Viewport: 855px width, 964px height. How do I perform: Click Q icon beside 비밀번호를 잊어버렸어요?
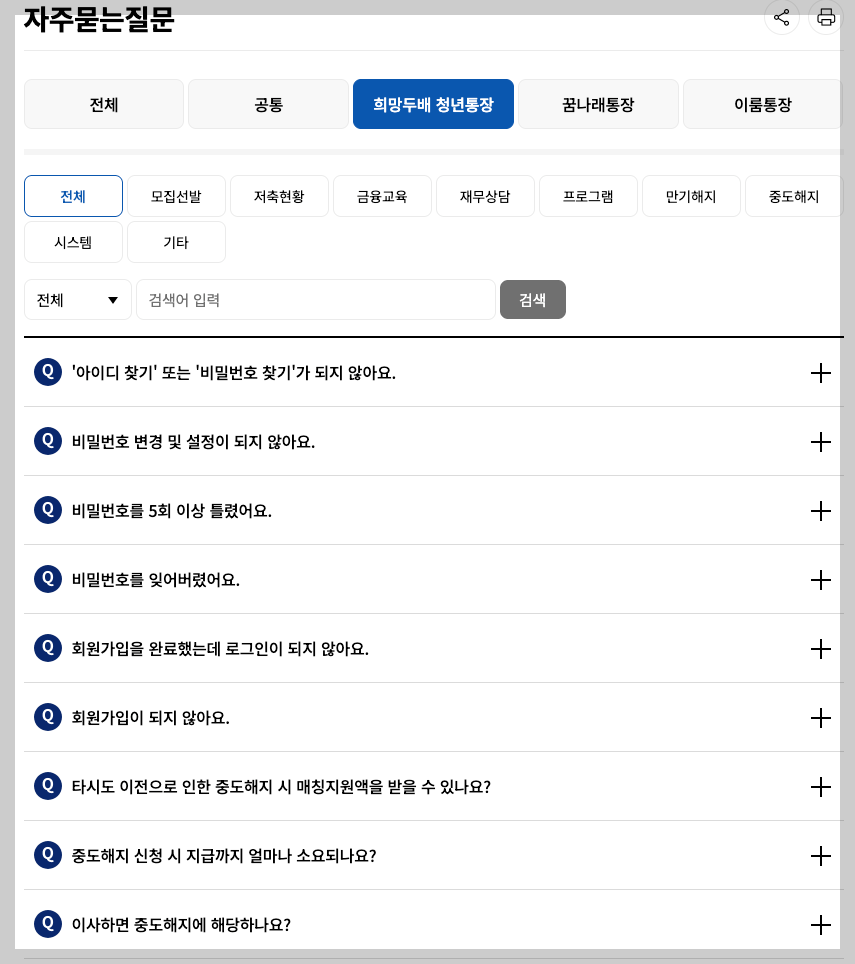click(48, 579)
